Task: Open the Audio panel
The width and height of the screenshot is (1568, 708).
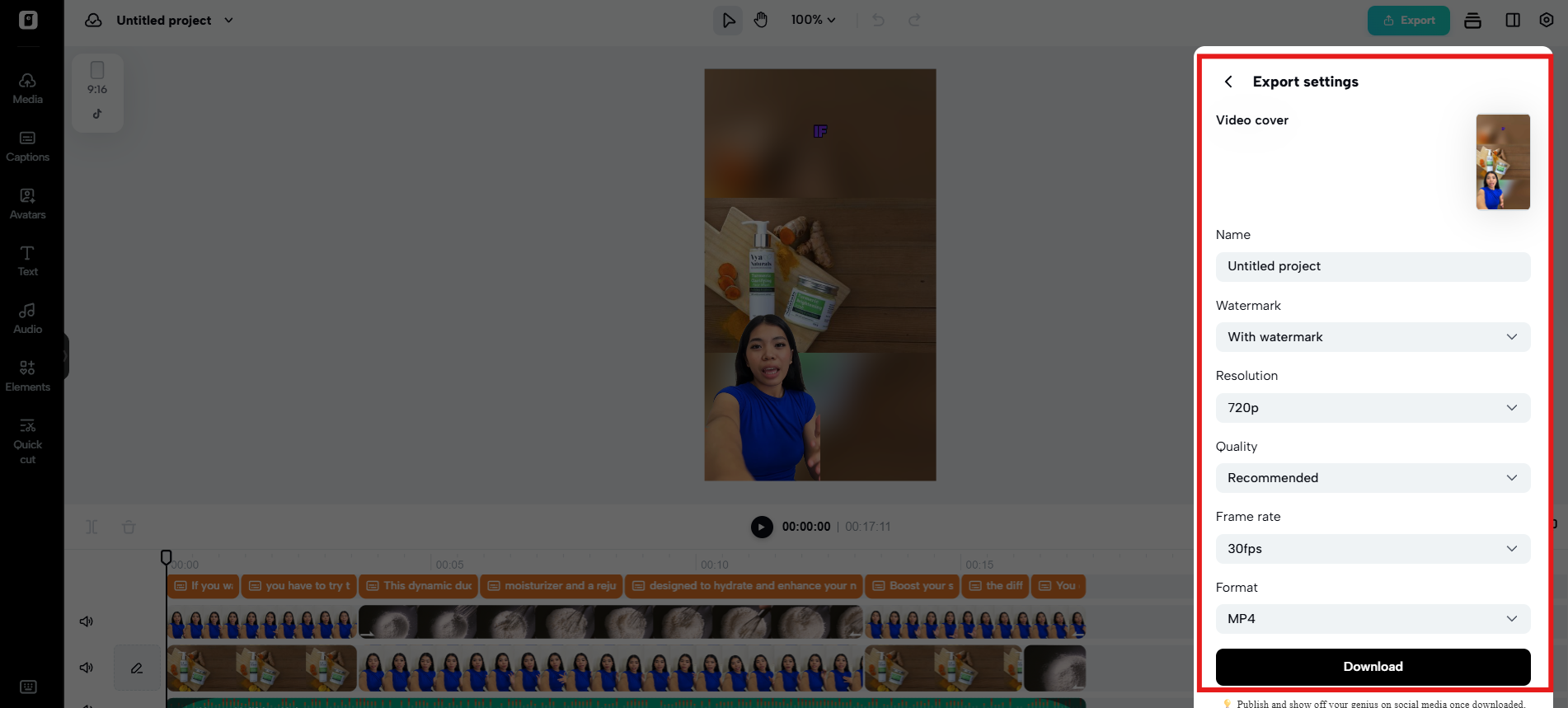Action: click(27, 318)
